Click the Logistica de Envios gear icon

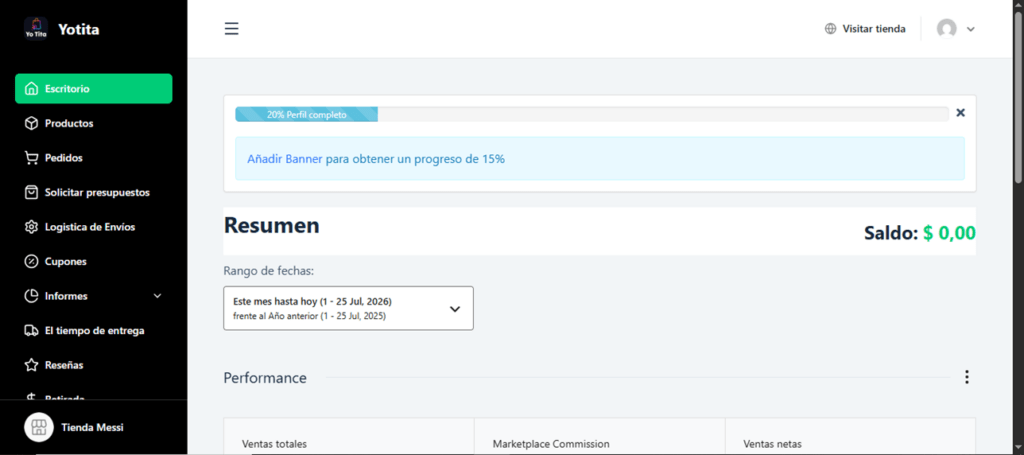tap(31, 227)
